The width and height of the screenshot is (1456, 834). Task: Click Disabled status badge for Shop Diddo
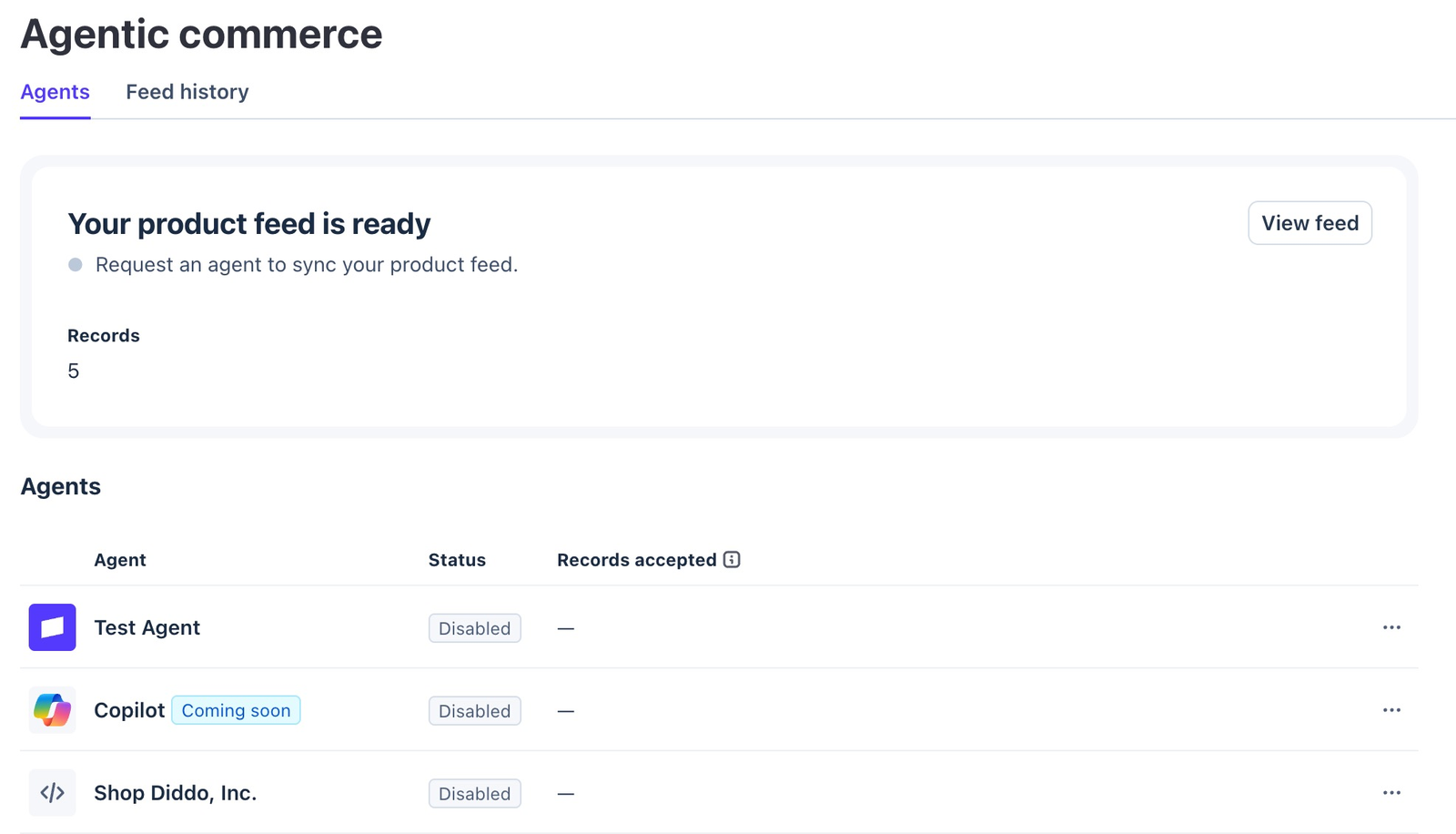pyautogui.click(x=475, y=794)
